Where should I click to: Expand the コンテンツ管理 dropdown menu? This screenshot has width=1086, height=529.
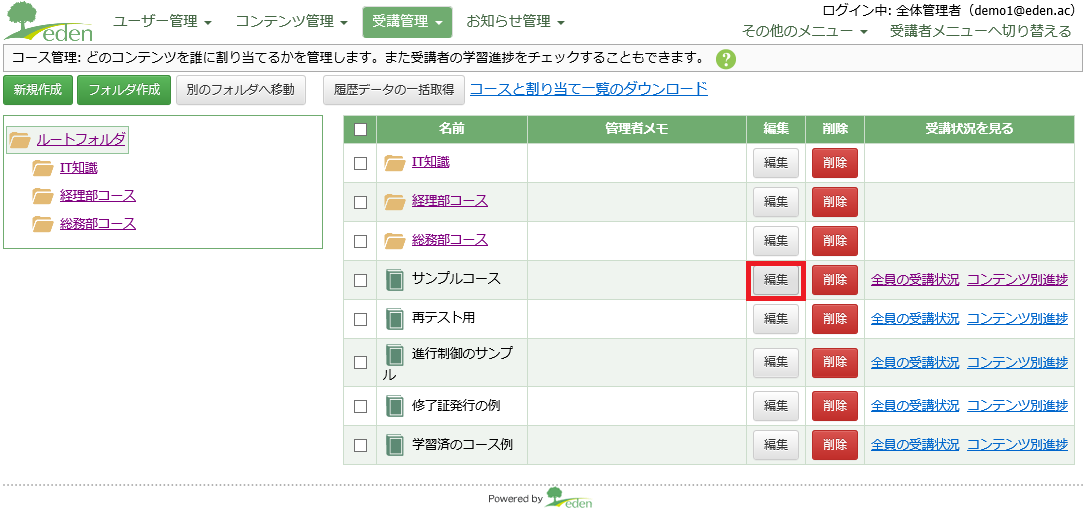(x=292, y=21)
